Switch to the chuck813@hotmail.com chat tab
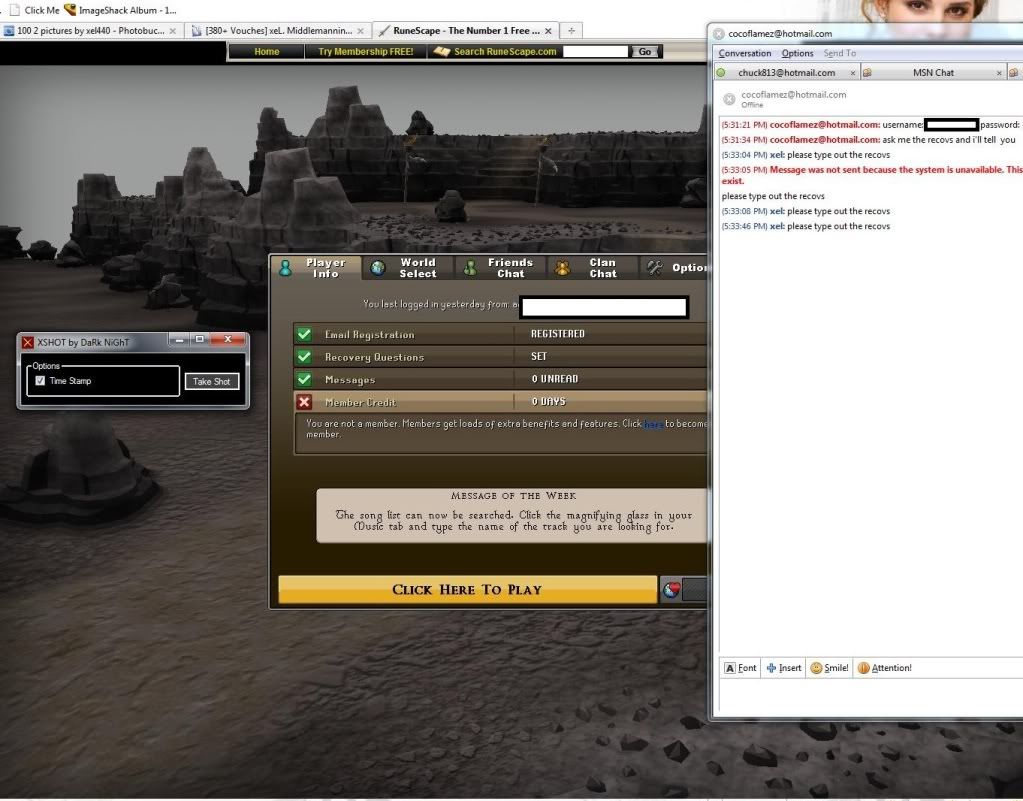 tap(786, 72)
